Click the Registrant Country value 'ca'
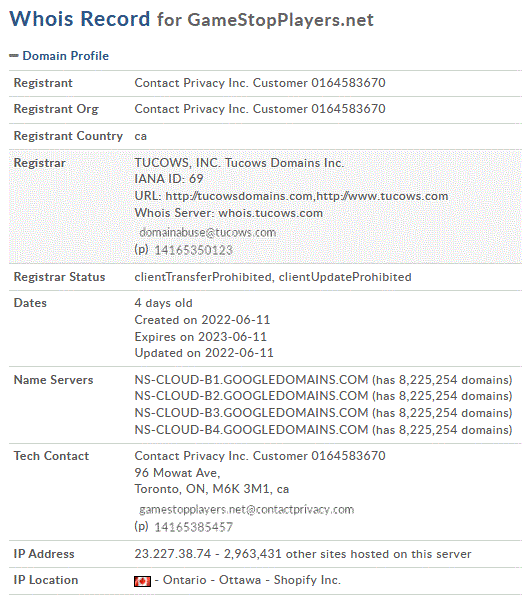Viewport: 522px width, 595px height. tap(141, 136)
